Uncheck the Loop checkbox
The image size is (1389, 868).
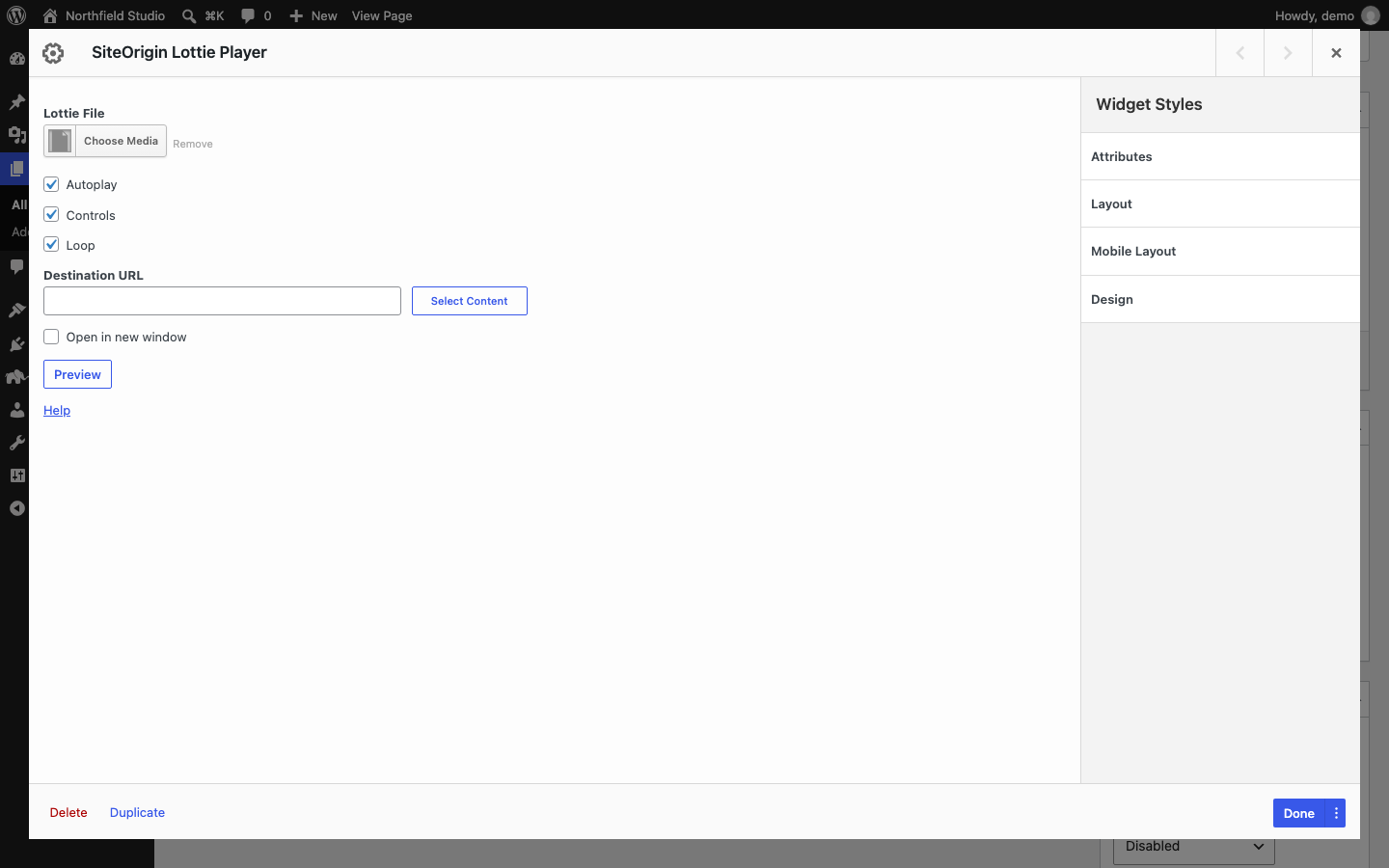point(51,244)
